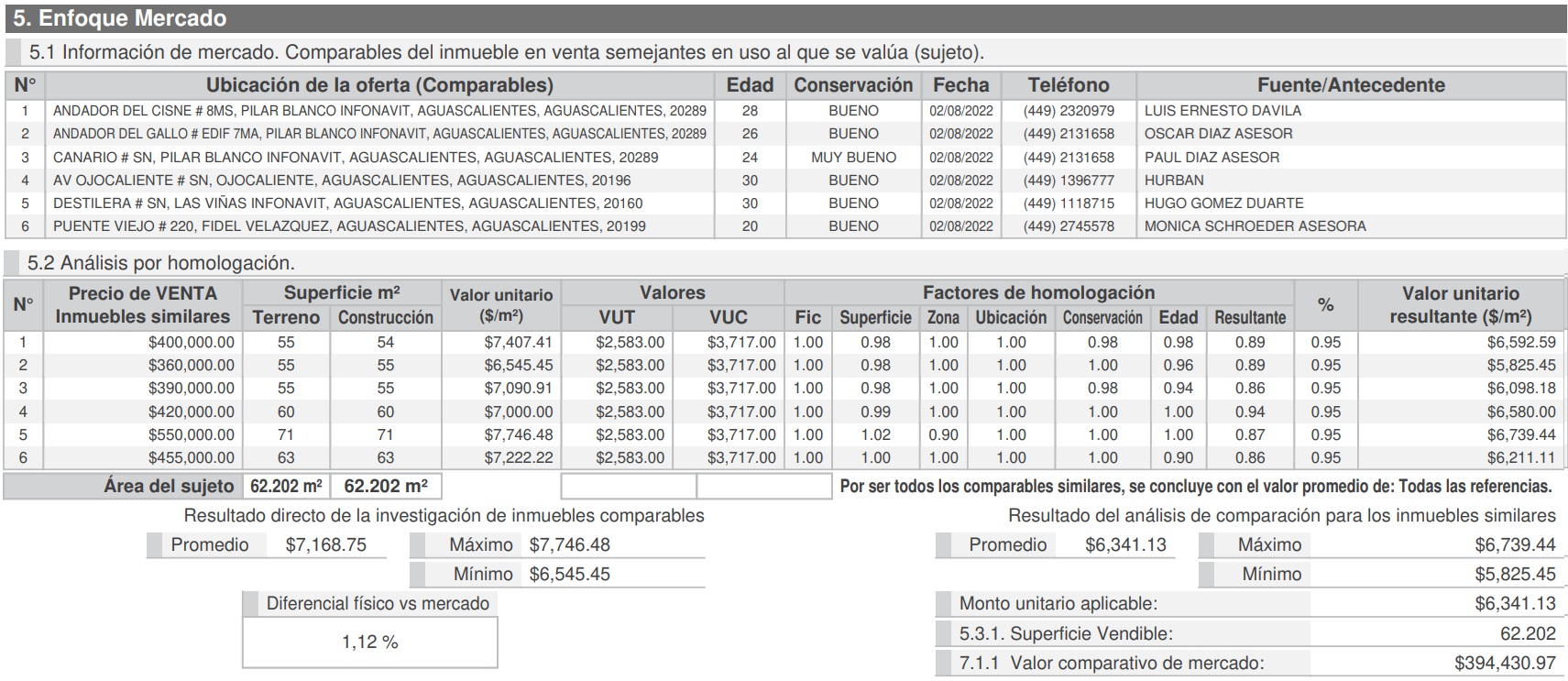This screenshot has height=681, width=1568.
Task: Click the phone number (449) 2745578
Action: [x=1068, y=226]
